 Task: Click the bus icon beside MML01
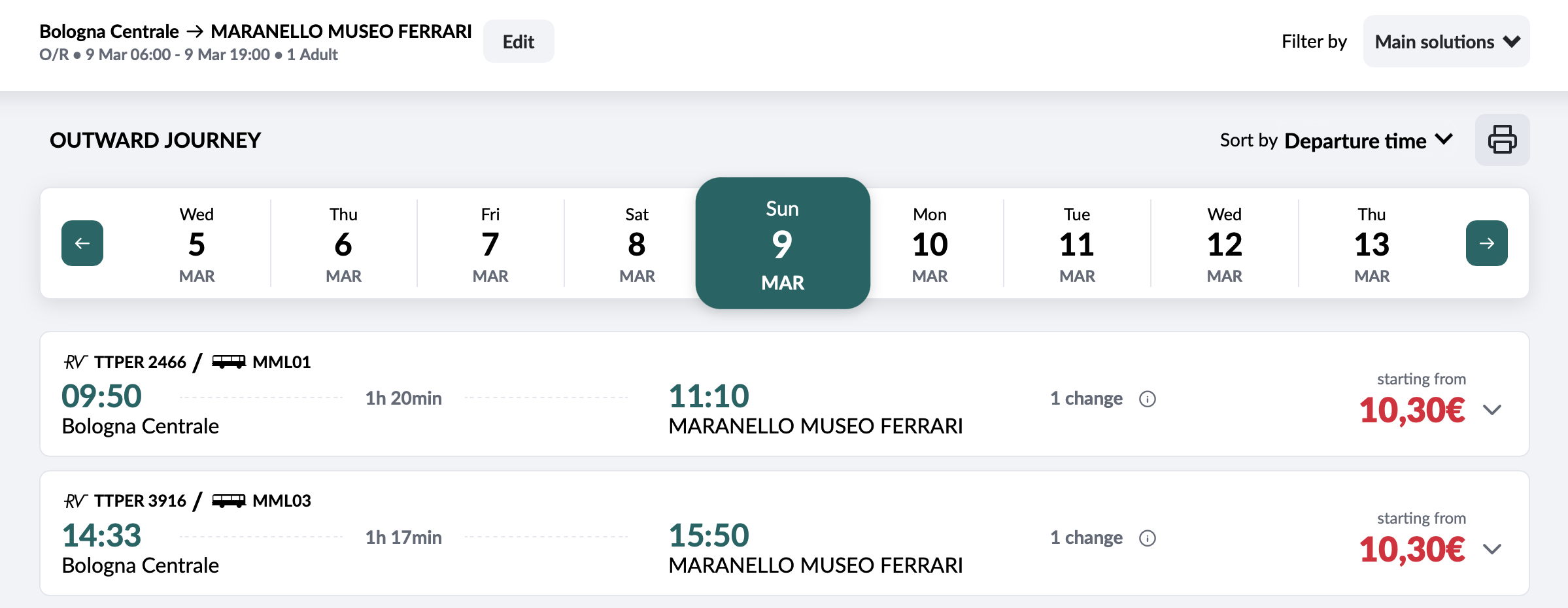point(229,362)
